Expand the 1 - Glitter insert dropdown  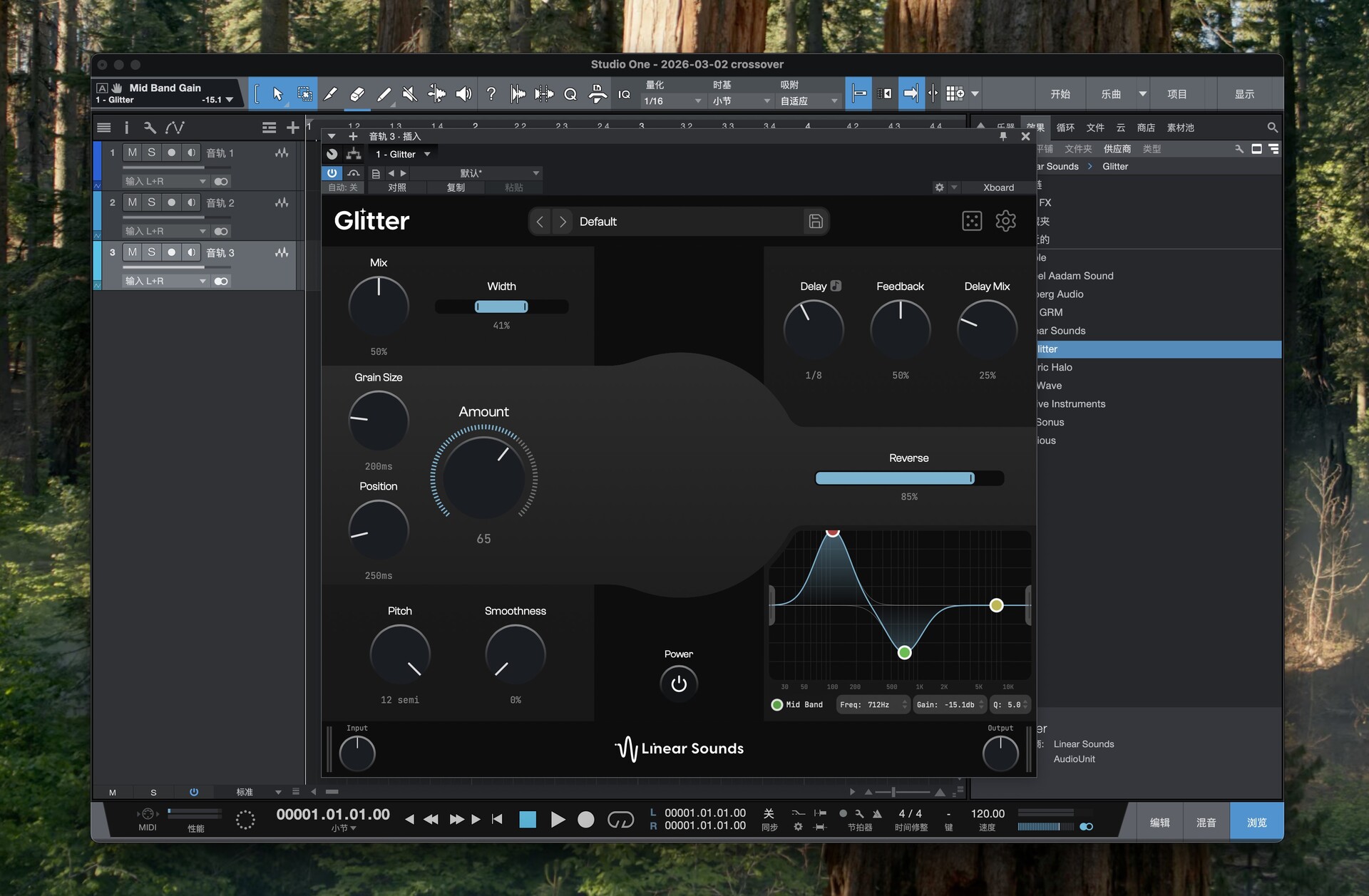427,154
